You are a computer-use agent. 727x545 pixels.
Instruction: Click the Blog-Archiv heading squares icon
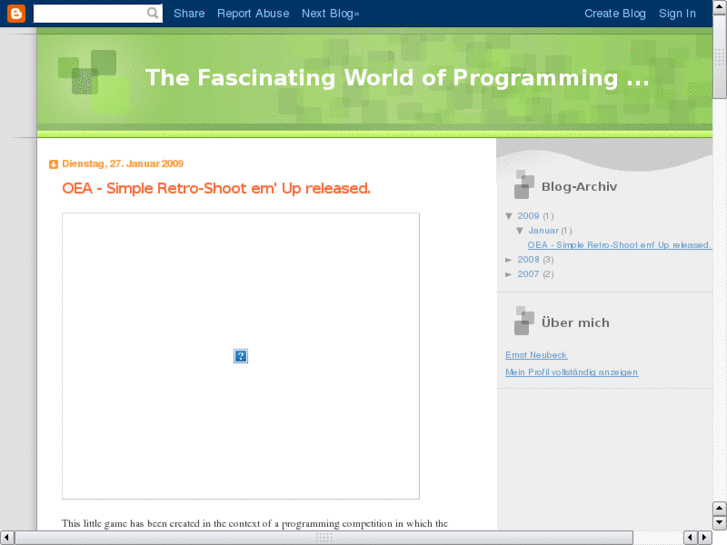[524, 185]
